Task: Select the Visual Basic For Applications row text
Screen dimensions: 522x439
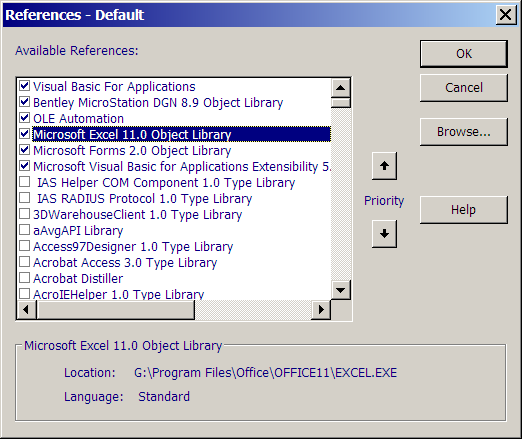Action: click(x=114, y=87)
